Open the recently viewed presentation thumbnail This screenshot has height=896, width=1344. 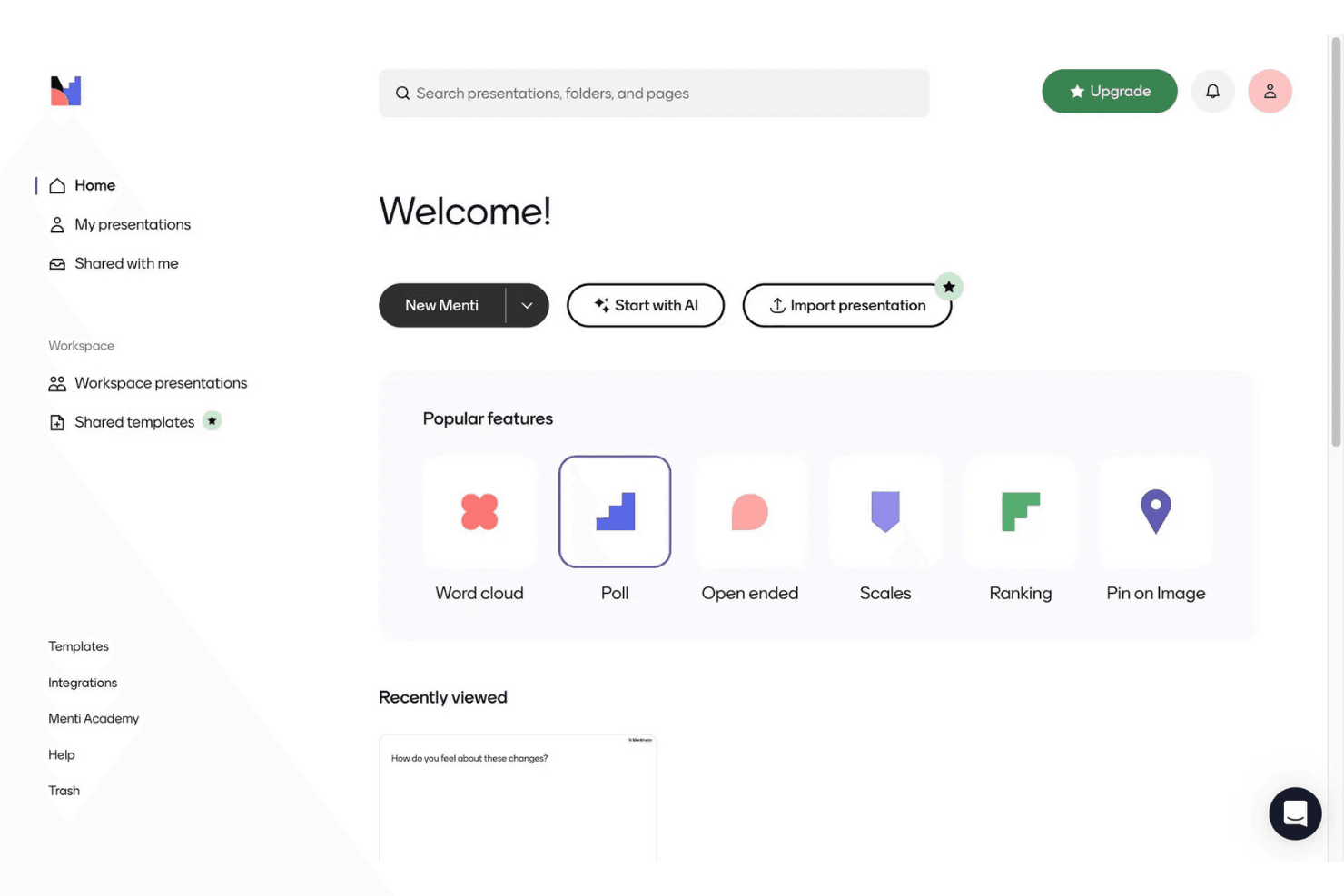[518, 798]
